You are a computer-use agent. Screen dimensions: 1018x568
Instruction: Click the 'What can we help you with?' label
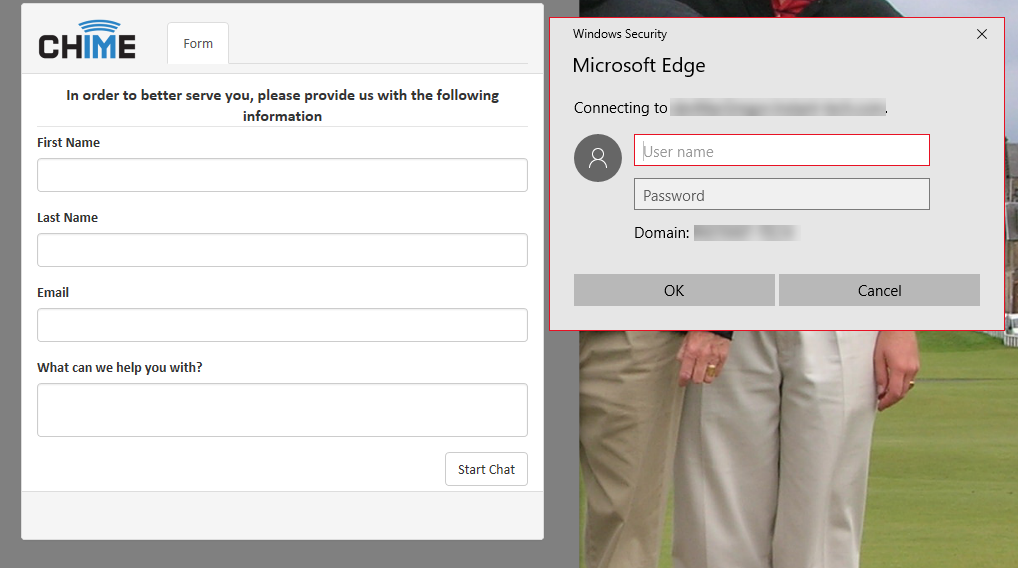pos(119,367)
